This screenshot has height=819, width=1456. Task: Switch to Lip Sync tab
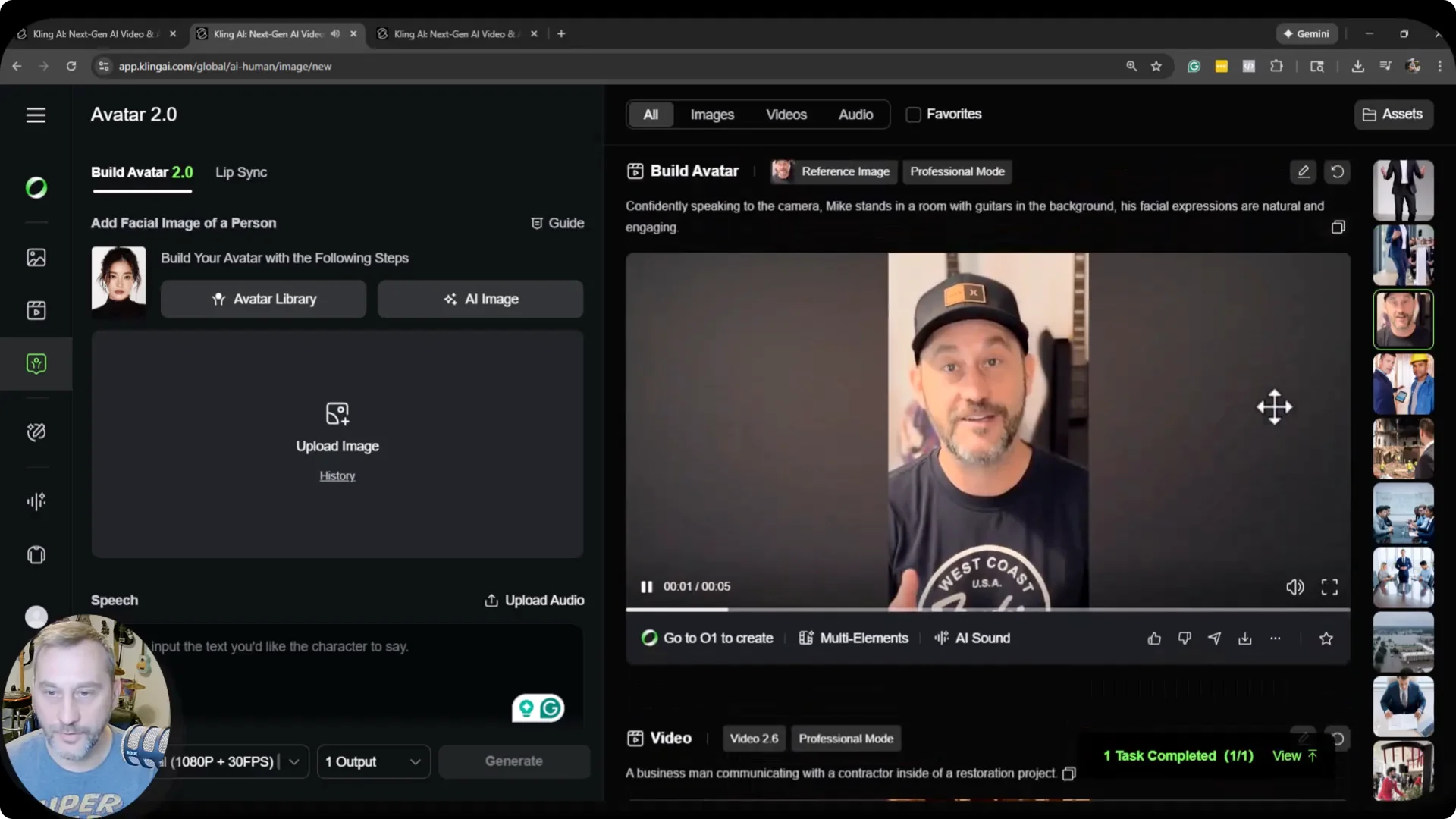click(x=241, y=172)
